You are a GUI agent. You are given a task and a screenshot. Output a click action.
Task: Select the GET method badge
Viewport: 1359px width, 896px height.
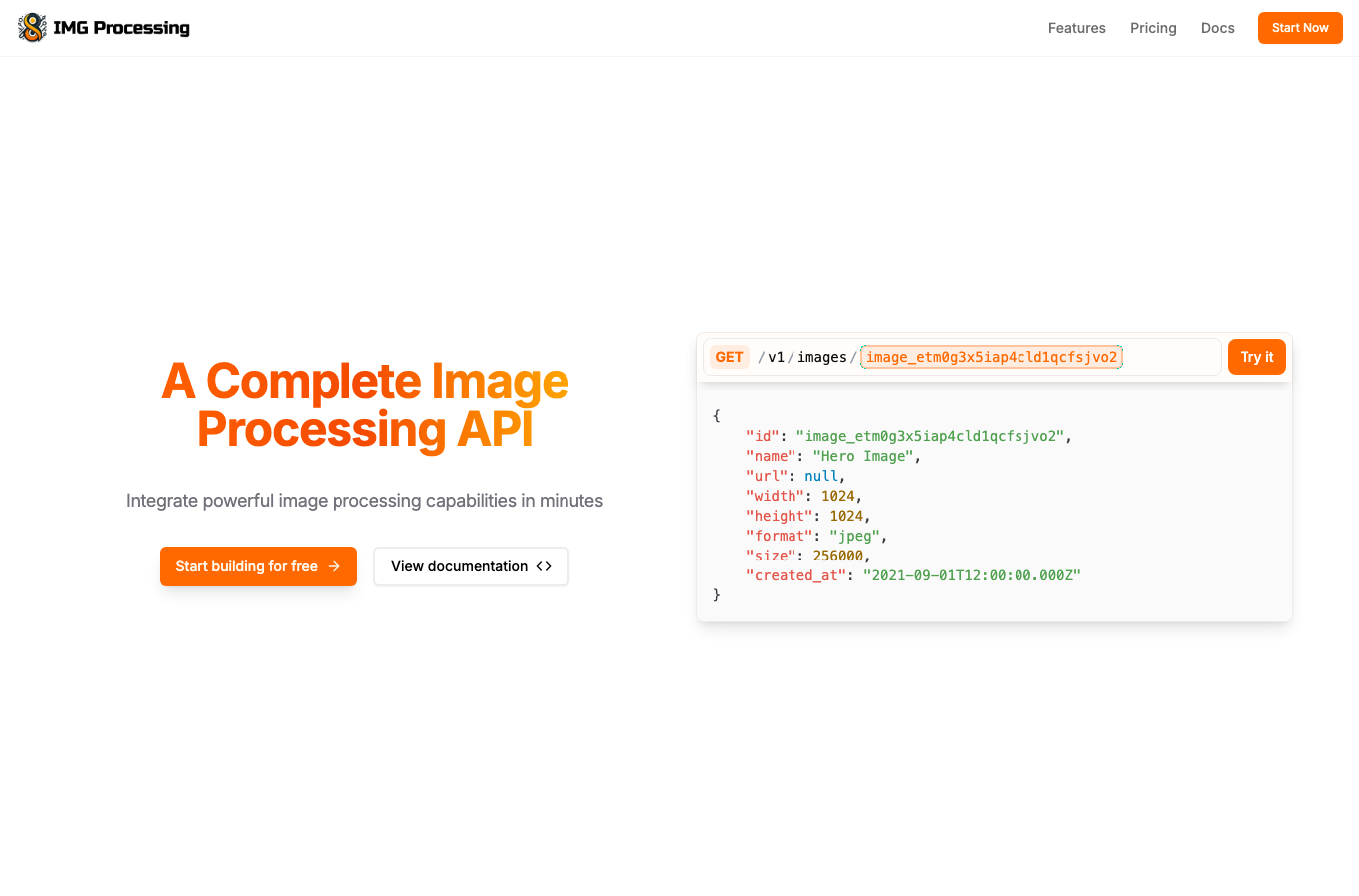point(729,357)
